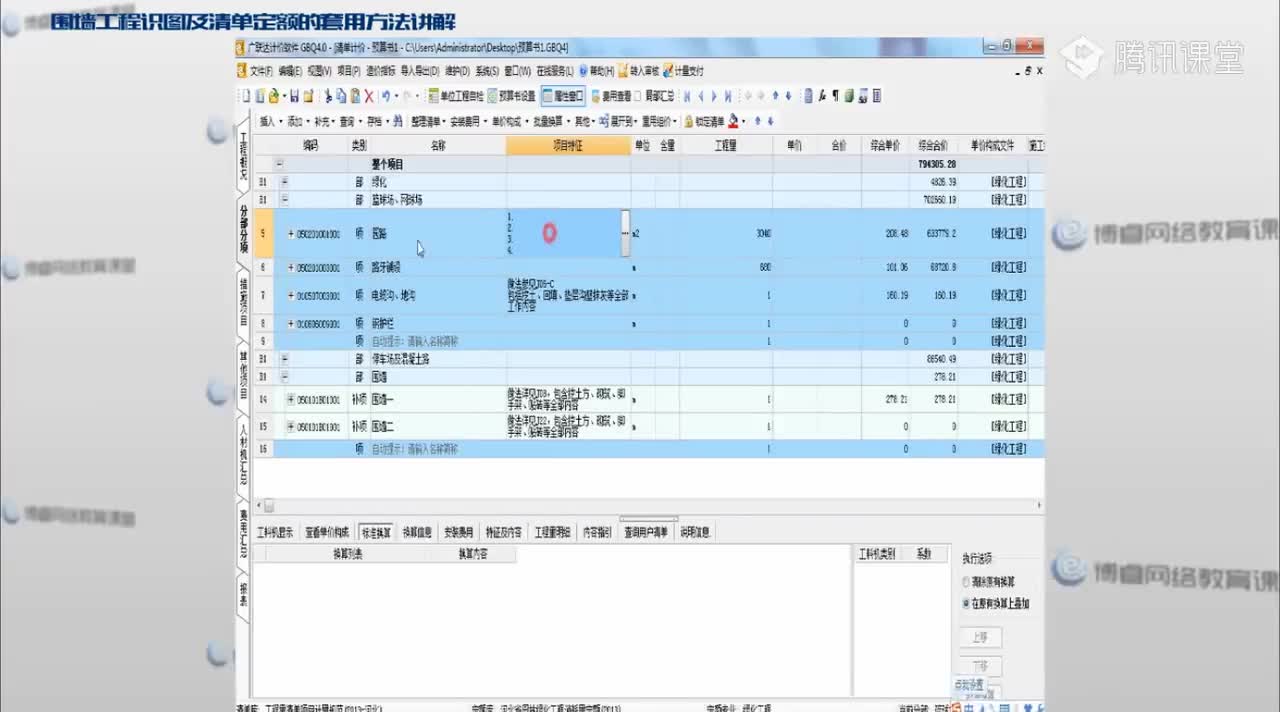
Task: Switch to the 其他项目 side tab
Action: tap(243, 375)
